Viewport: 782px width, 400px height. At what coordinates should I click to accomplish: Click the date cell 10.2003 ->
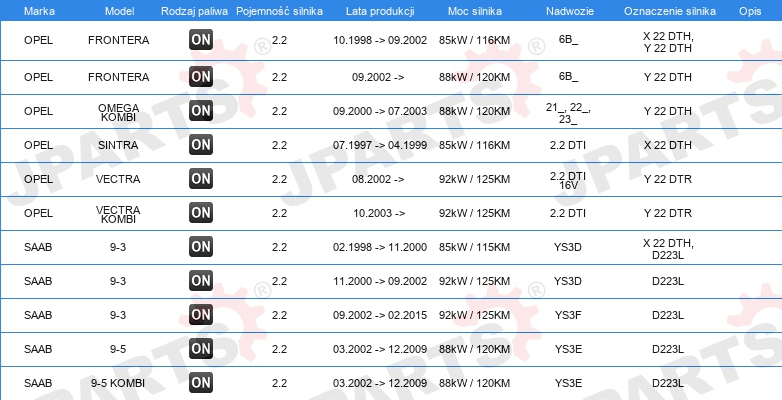tap(379, 213)
